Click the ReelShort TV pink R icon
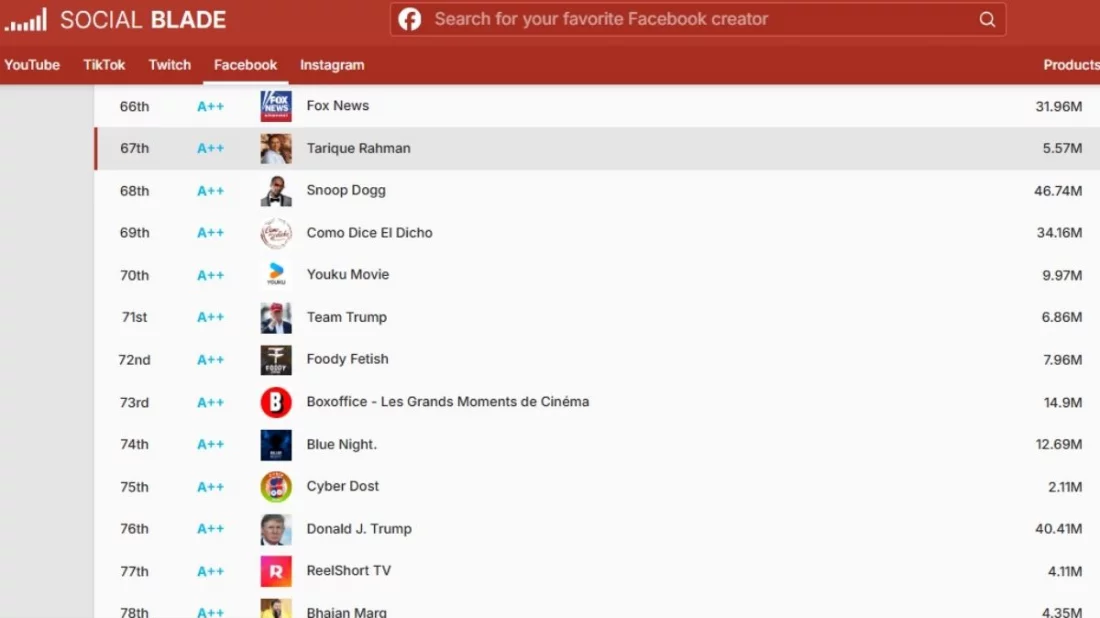Screen dimensions: 1100x618 [x=276, y=571]
